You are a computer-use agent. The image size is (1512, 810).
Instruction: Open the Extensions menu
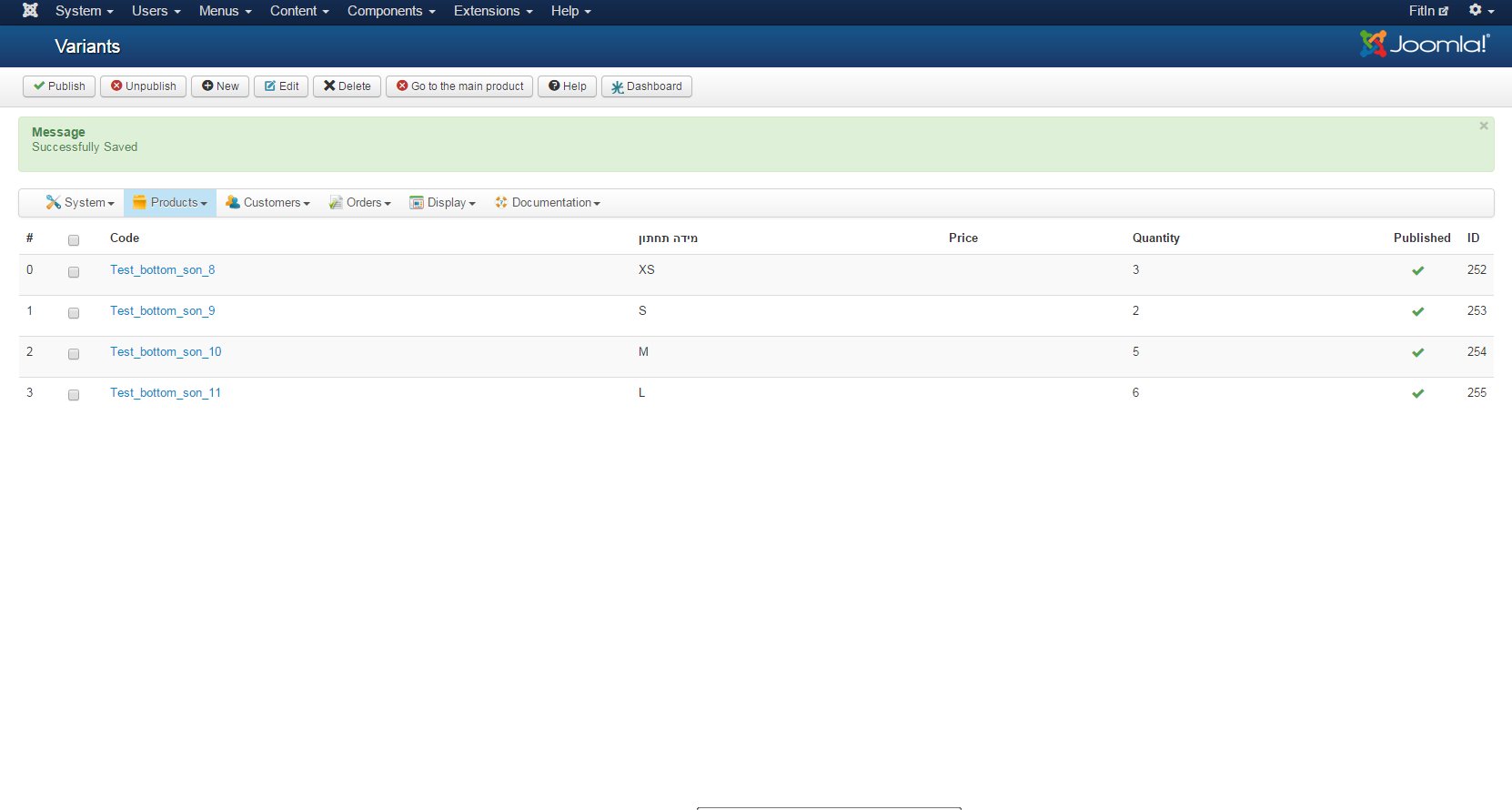click(493, 11)
